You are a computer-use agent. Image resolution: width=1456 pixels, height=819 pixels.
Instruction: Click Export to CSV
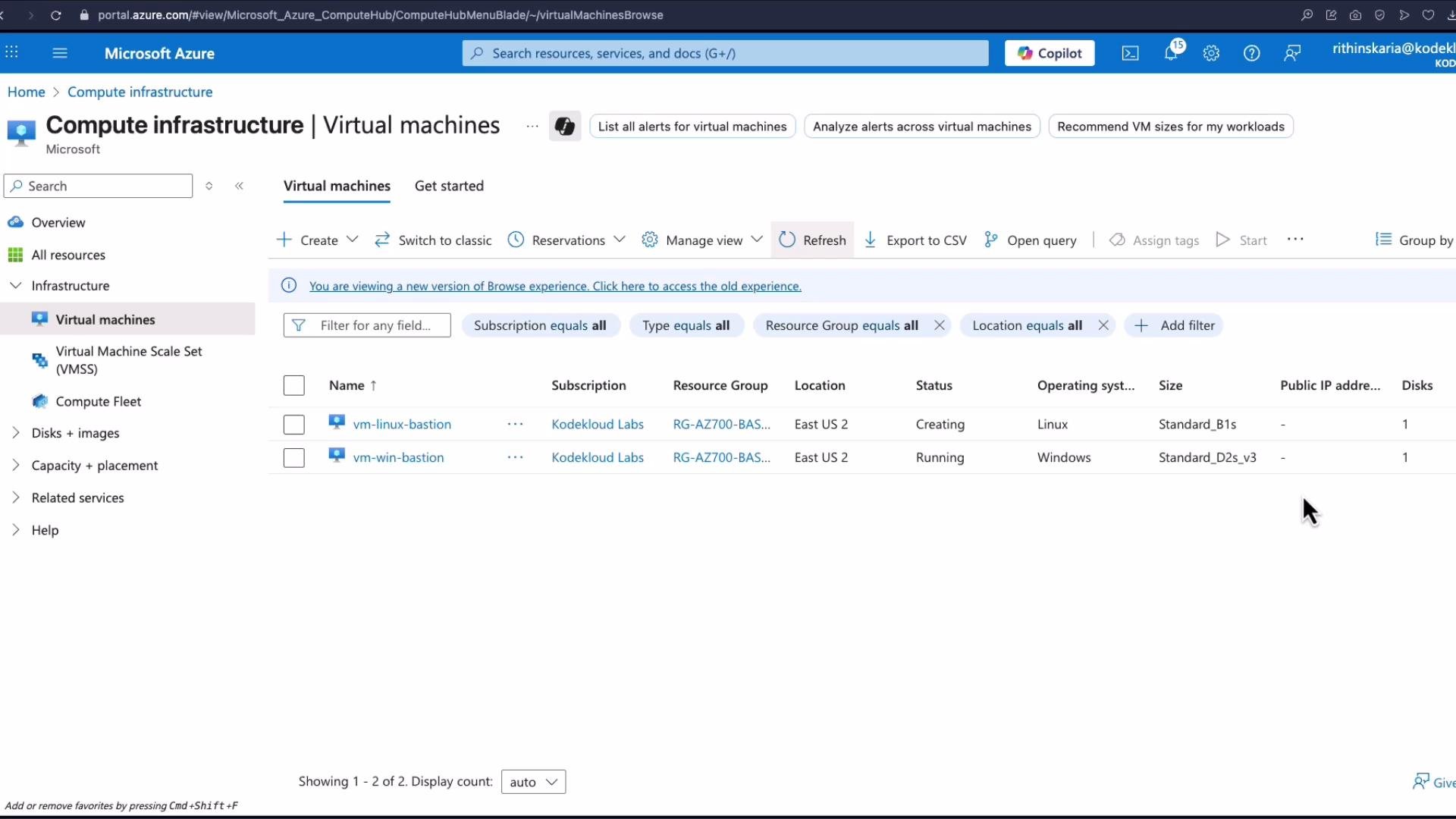tap(915, 240)
